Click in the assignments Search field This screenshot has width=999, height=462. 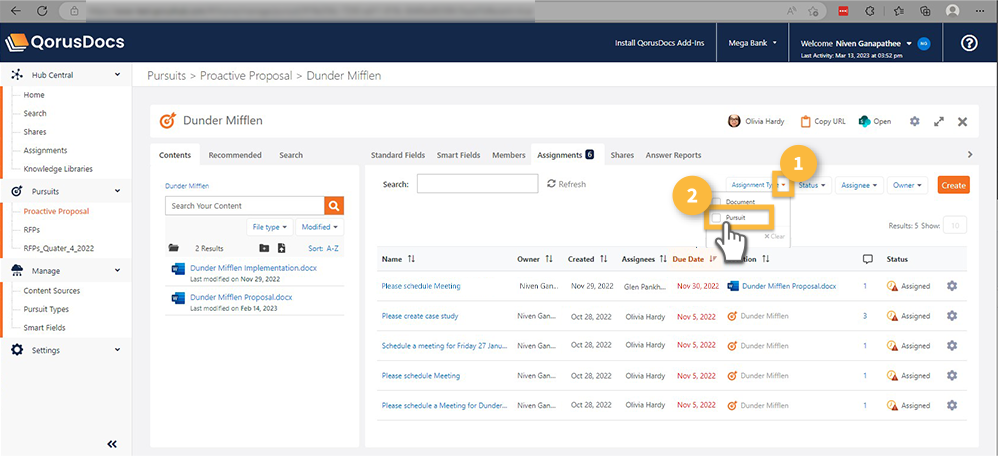(x=477, y=184)
